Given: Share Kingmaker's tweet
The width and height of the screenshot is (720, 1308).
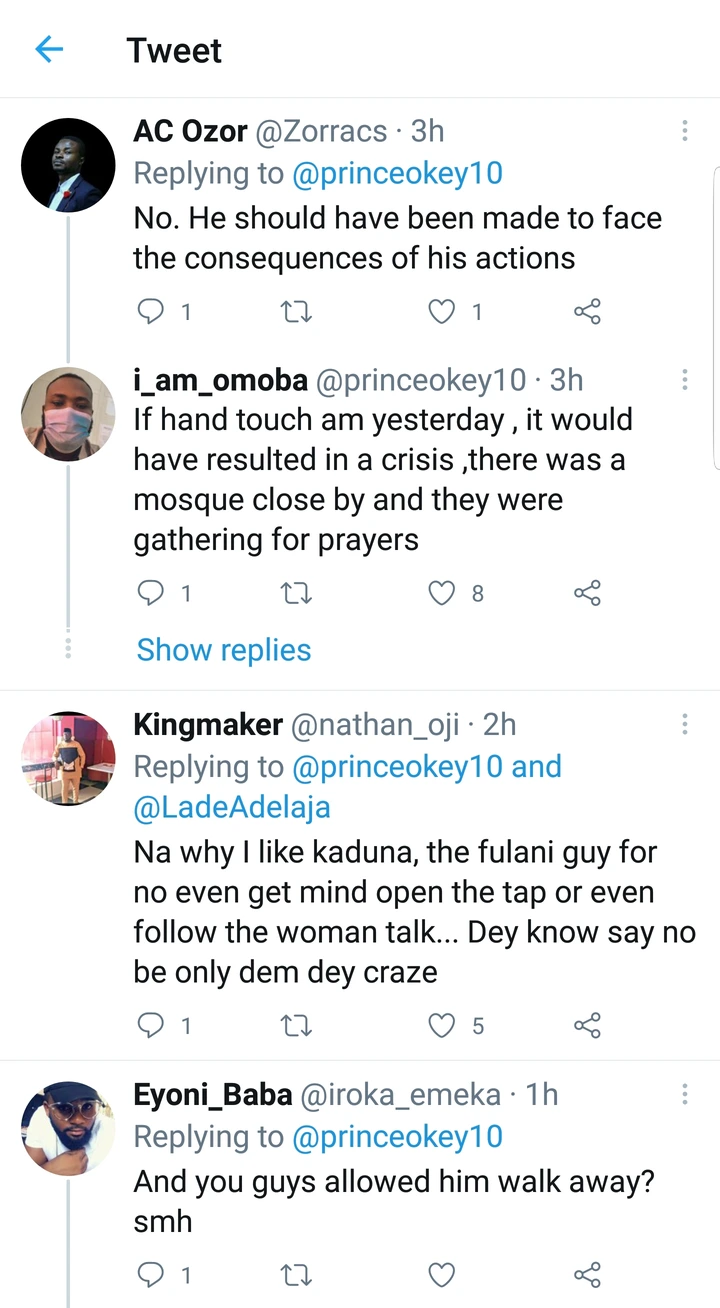Looking at the screenshot, I should tap(587, 1025).
